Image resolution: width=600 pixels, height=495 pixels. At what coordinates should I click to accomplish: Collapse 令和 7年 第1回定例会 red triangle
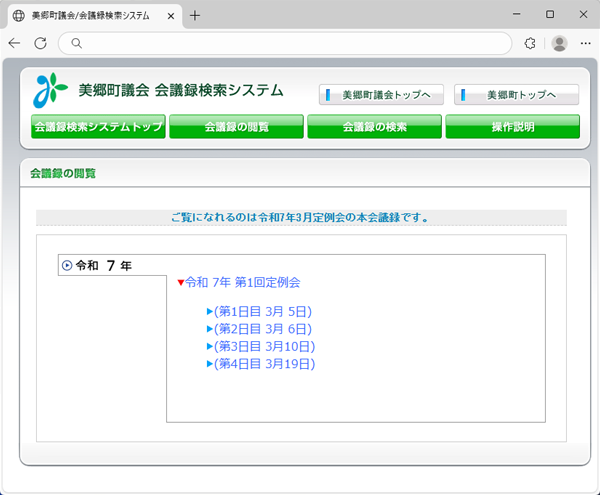(181, 283)
